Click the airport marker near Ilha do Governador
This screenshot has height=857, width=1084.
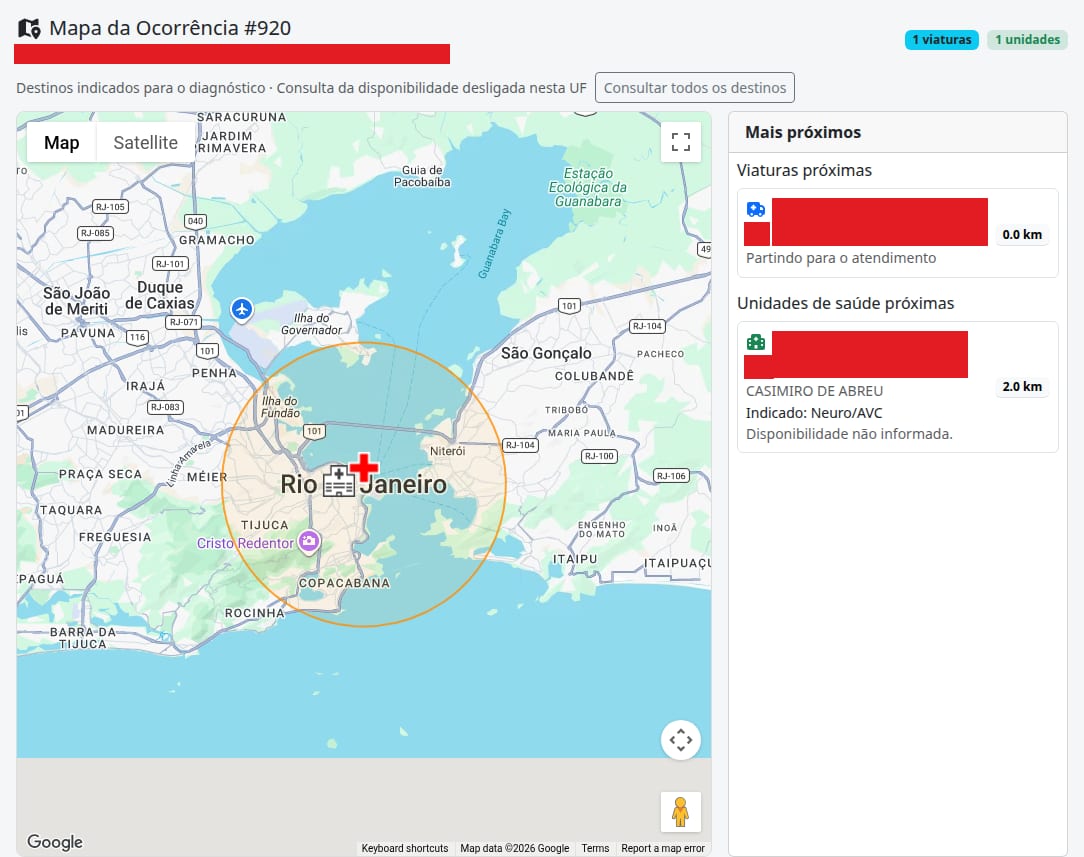pyautogui.click(x=242, y=309)
